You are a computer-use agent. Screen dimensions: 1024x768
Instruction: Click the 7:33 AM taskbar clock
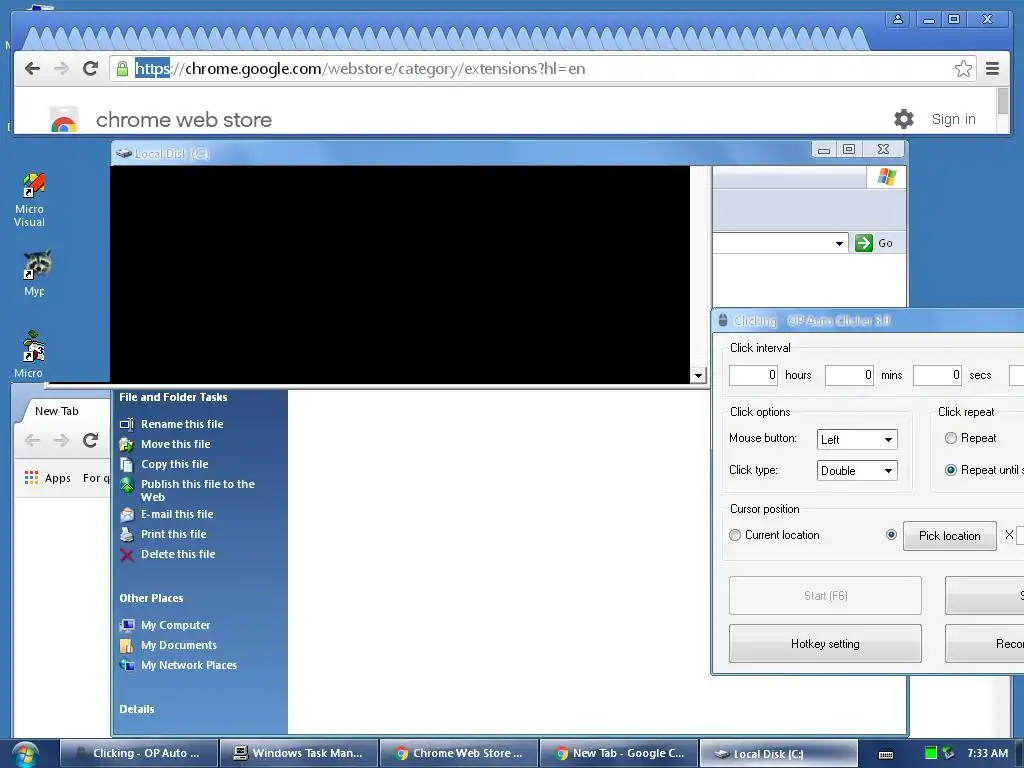point(987,753)
